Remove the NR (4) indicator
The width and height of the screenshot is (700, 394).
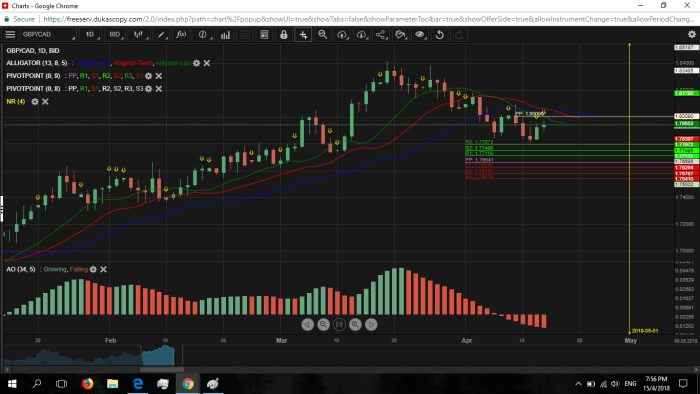[45, 102]
